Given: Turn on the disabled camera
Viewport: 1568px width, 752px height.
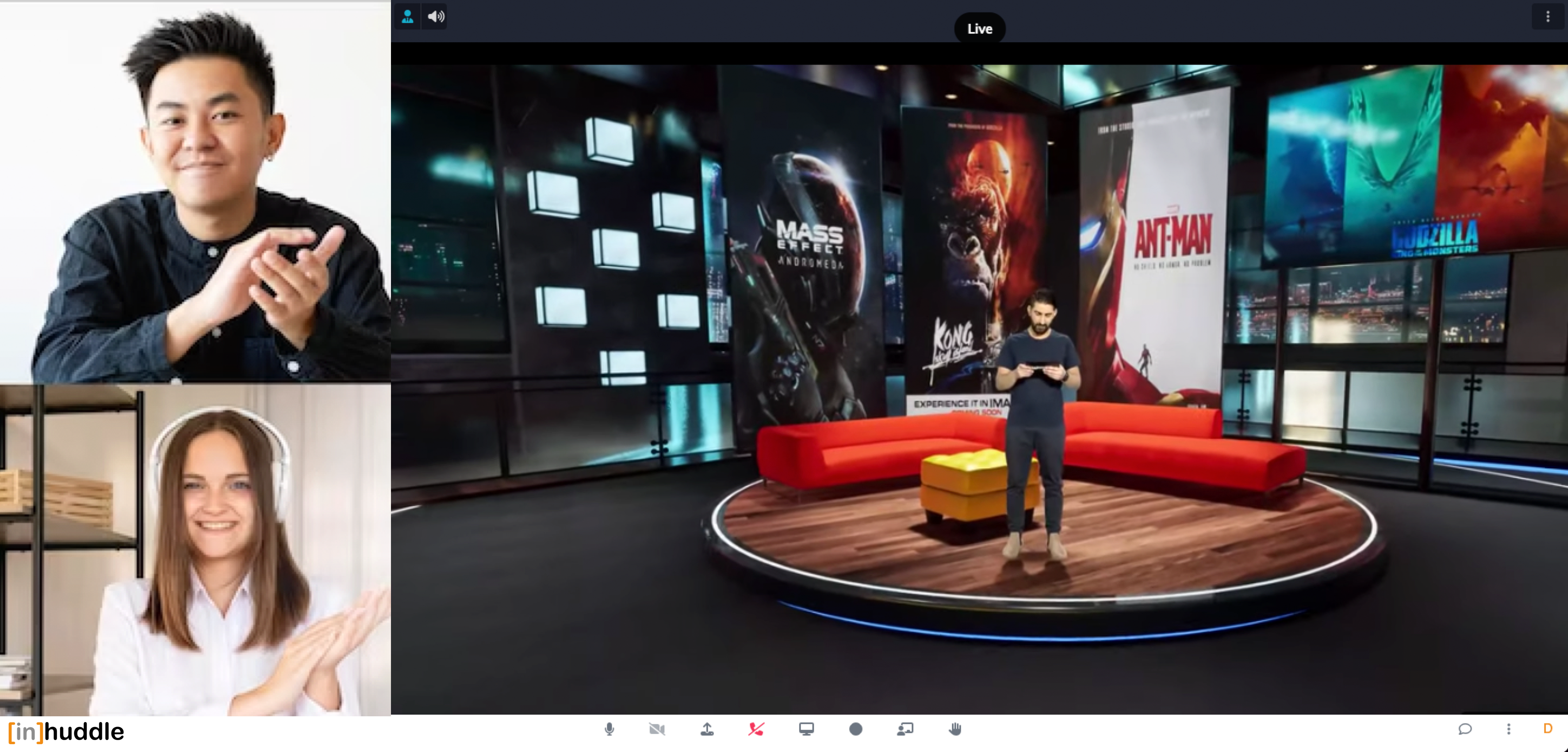Looking at the screenshot, I should 658,729.
